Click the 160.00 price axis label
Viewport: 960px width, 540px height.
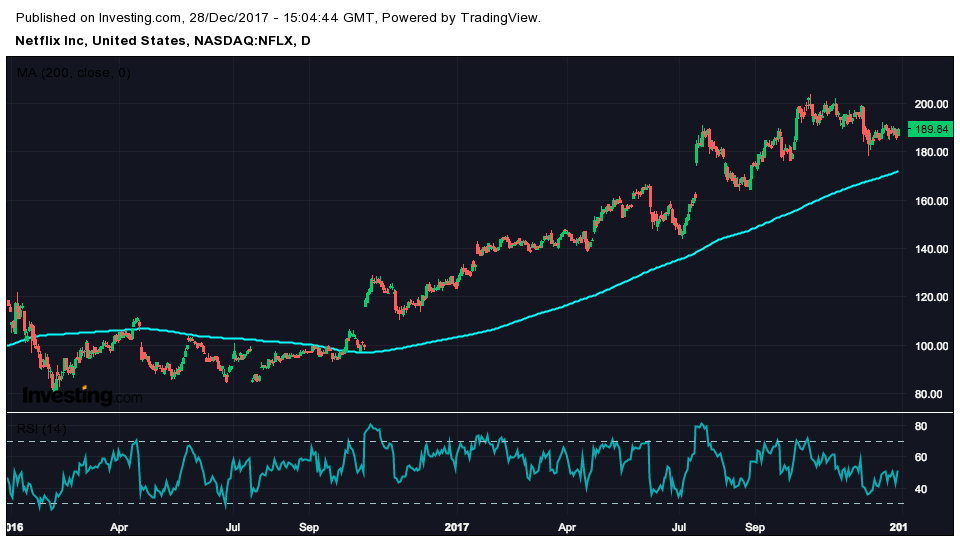(931, 201)
